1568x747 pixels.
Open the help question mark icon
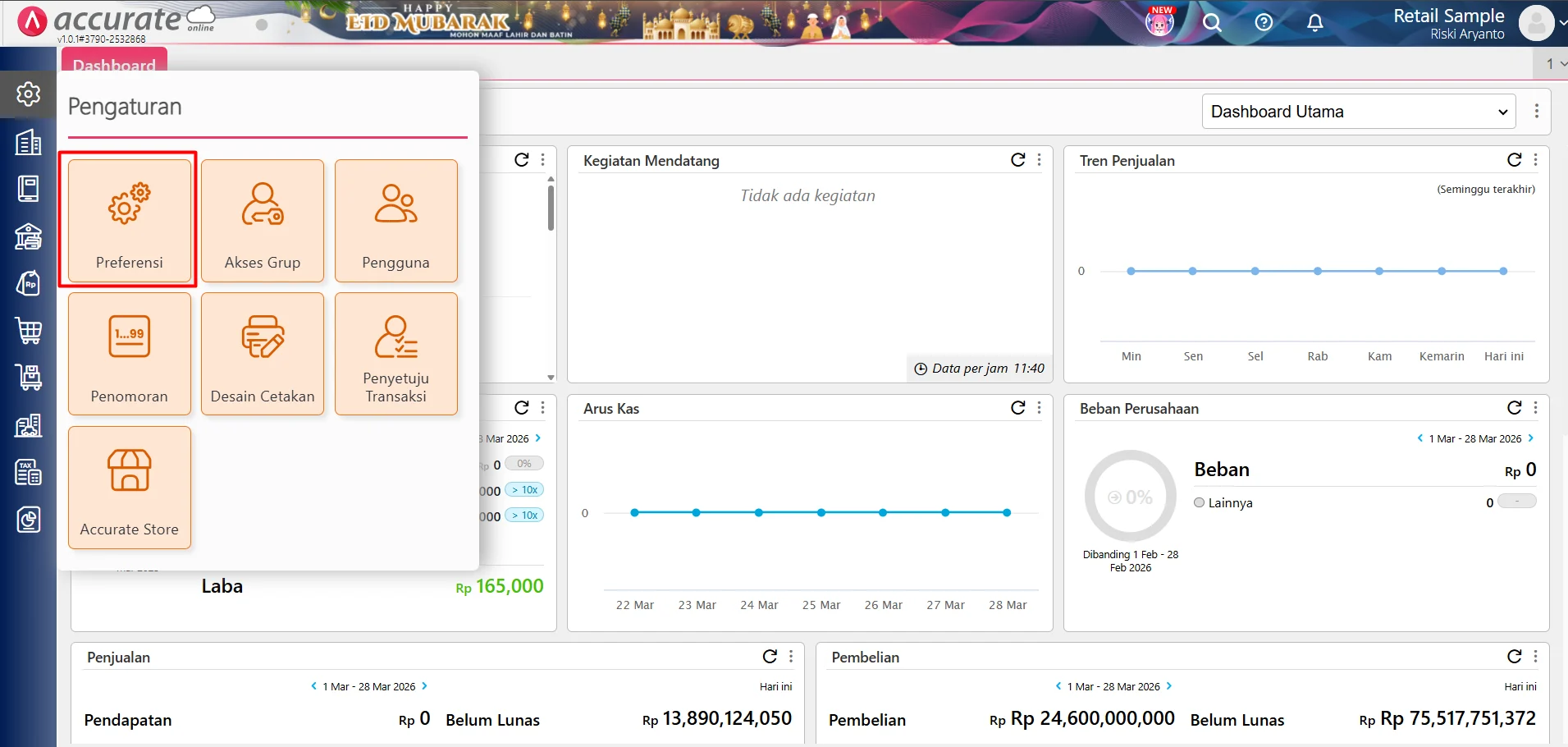coord(1264,22)
